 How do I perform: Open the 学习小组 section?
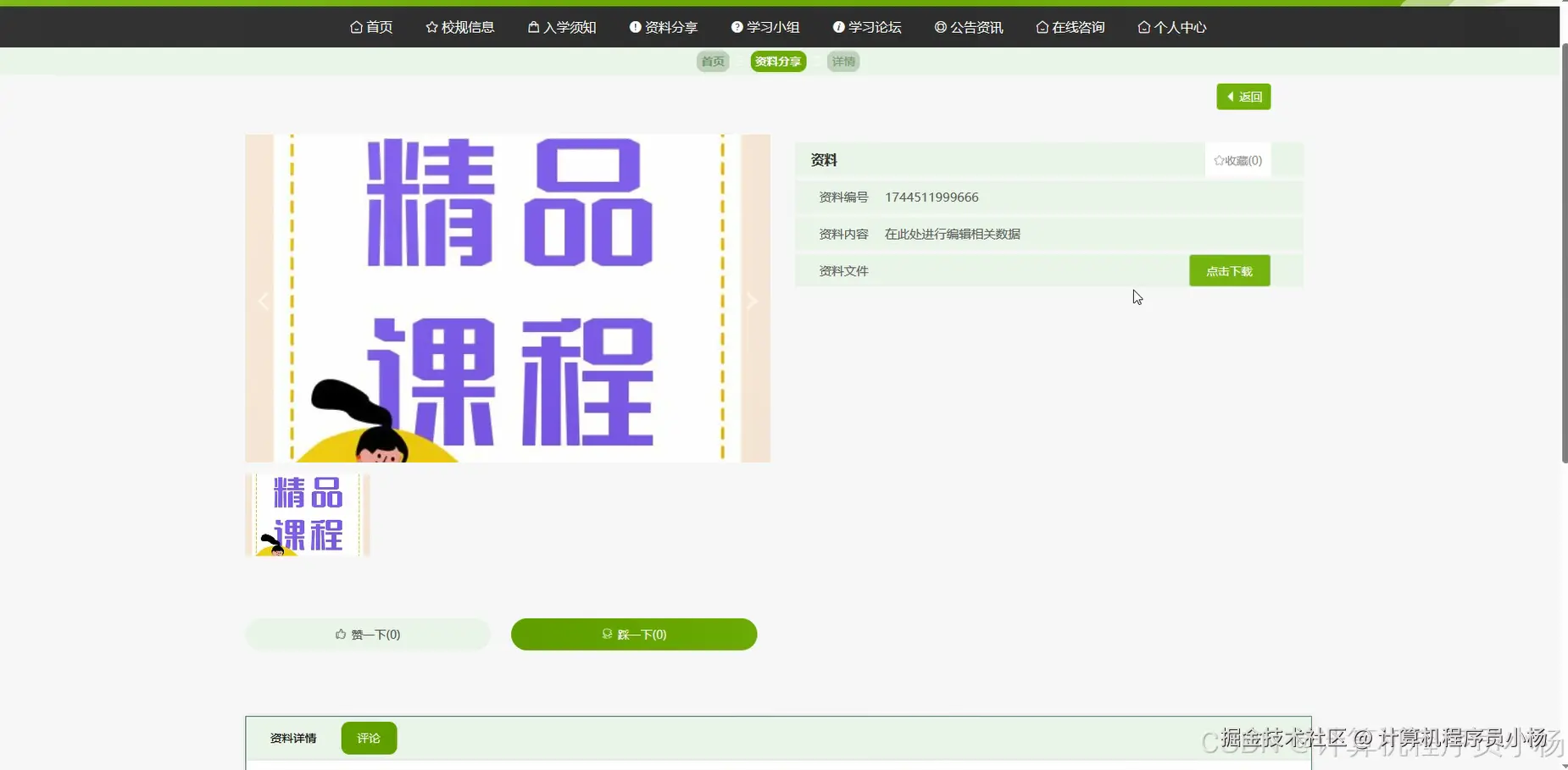765,26
